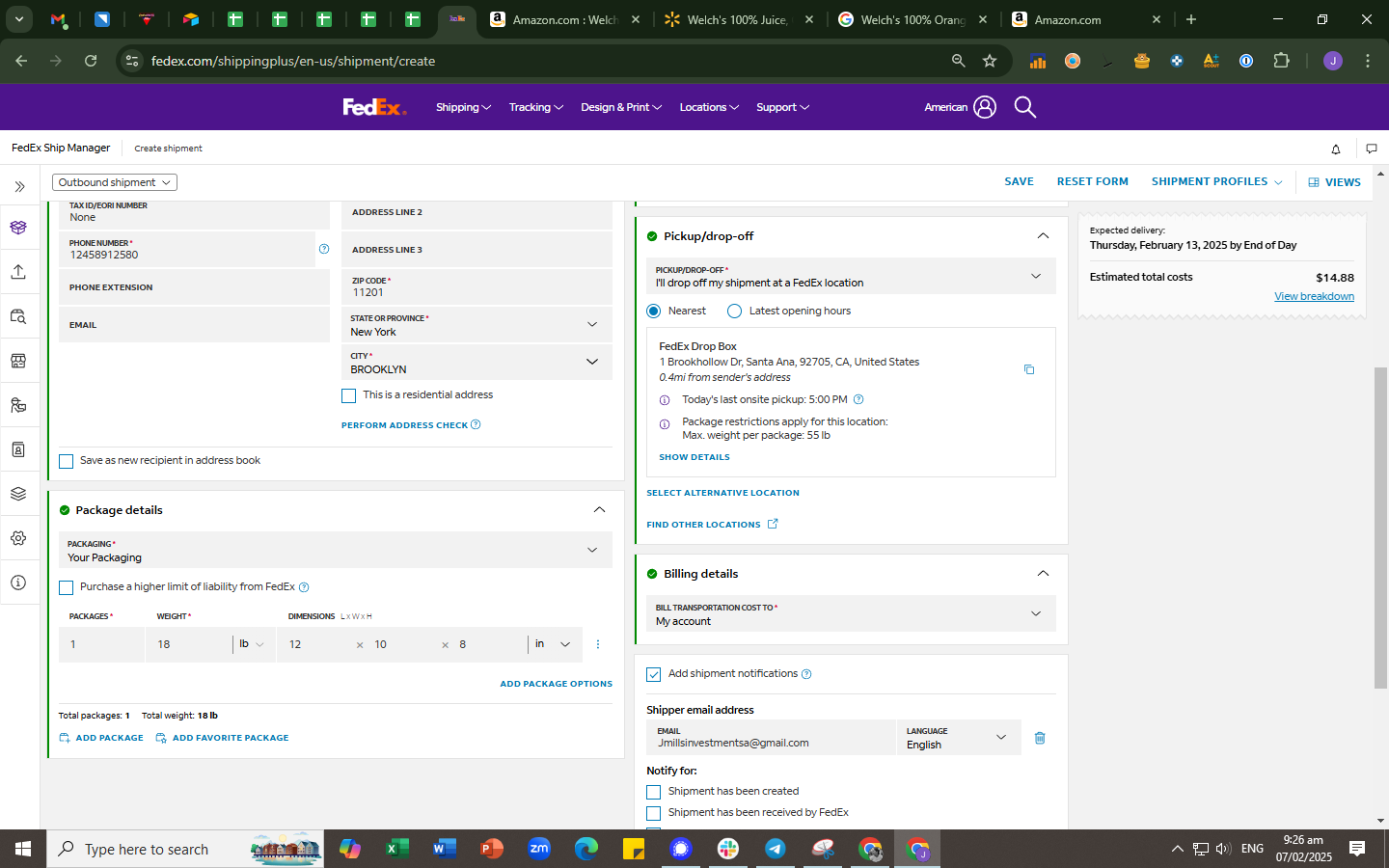
Task: Check 'This is a residential address'
Action: 349,395
